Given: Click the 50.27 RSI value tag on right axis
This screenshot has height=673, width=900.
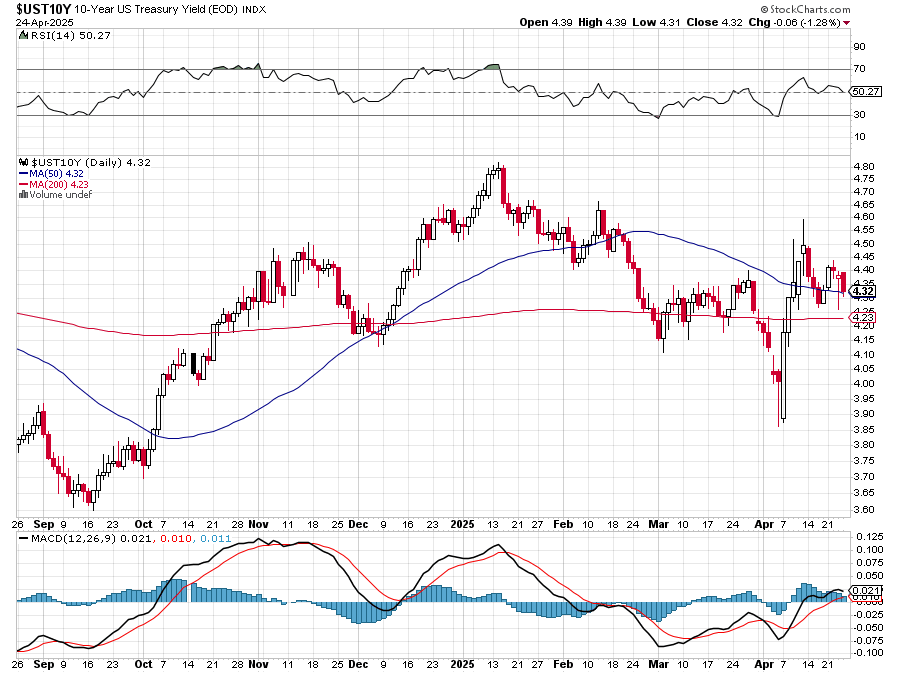Looking at the screenshot, I should pos(864,91).
